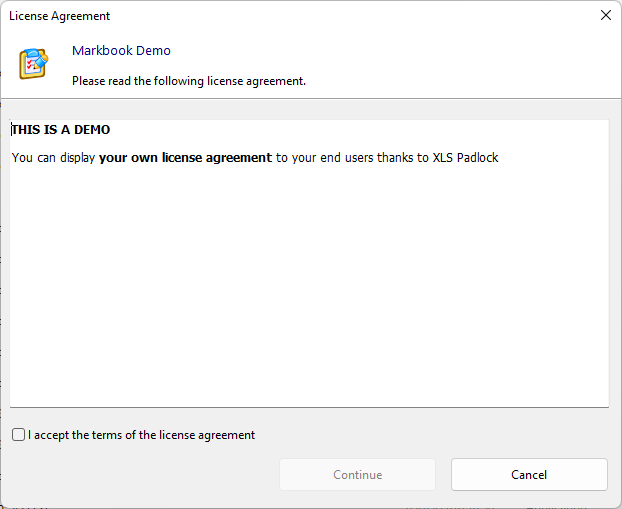Screen dimensions: 622x509
Task: Place cursor before 'THIS' in license text
Action: (x=12, y=130)
